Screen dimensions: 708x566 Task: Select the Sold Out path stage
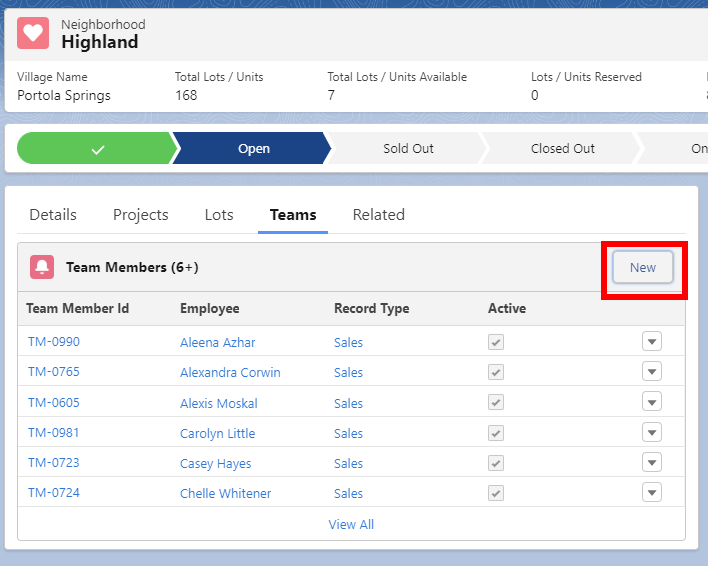pyautogui.click(x=408, y=149)
